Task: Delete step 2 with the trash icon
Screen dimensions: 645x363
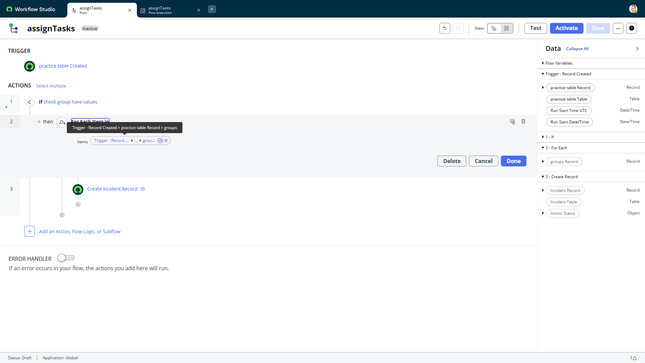Action: (523, 122)
